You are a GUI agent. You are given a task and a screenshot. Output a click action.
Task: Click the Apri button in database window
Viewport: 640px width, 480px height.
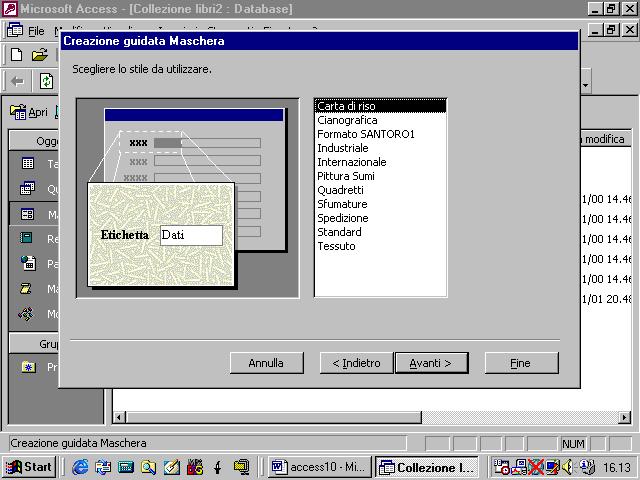click(x=29, y=112)
